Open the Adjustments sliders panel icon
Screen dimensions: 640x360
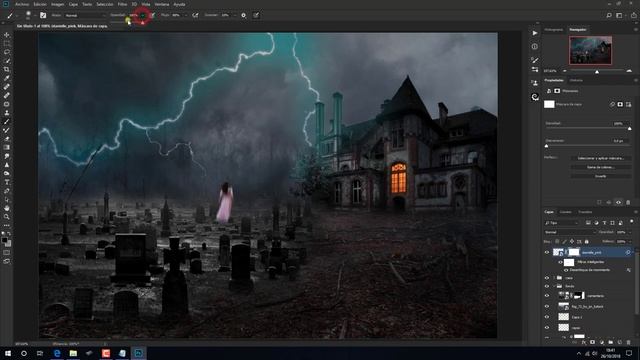pos(535,70)
